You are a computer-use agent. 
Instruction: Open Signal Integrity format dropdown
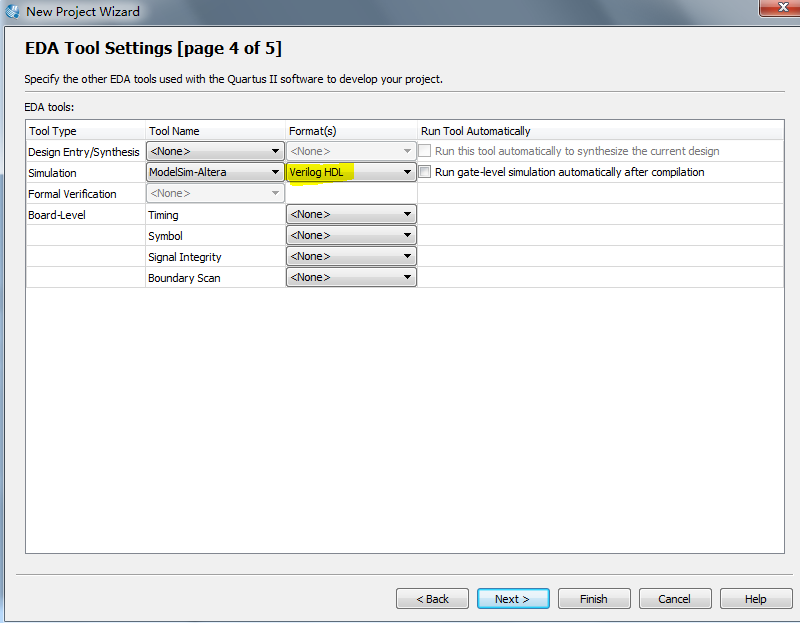point(351,256)
